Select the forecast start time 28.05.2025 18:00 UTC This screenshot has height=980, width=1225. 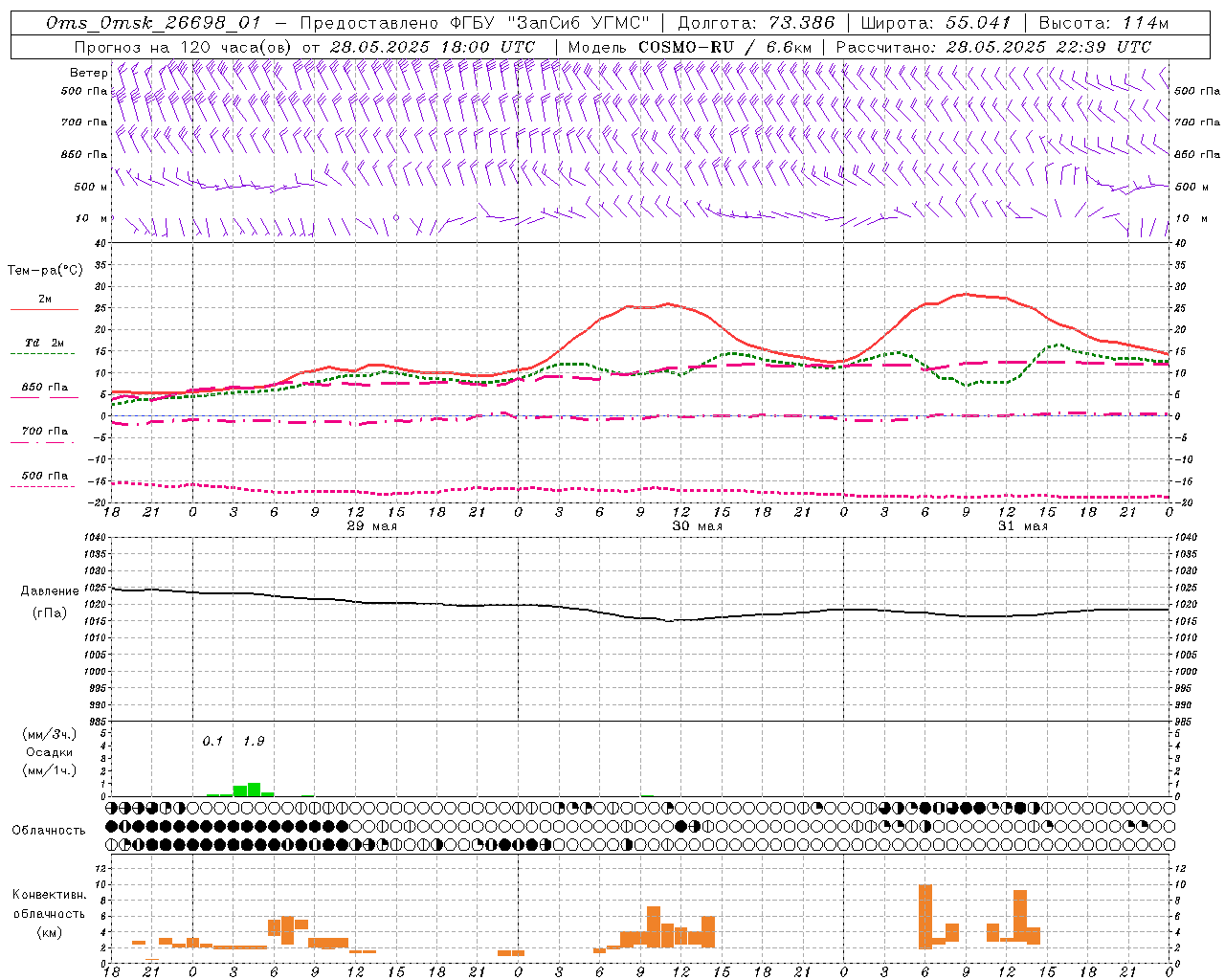pyautogui.click(x=433, y=47)
